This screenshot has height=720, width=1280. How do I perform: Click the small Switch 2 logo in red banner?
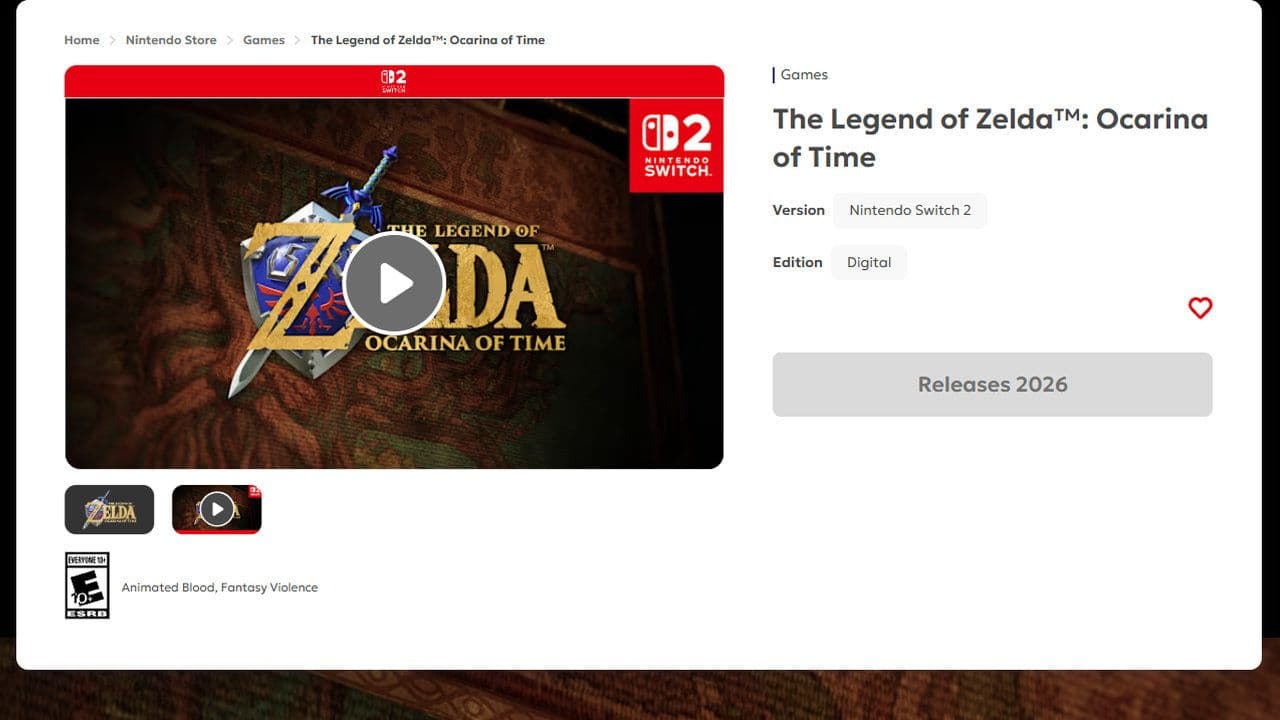pyautogui.click(x=394, y=81)
